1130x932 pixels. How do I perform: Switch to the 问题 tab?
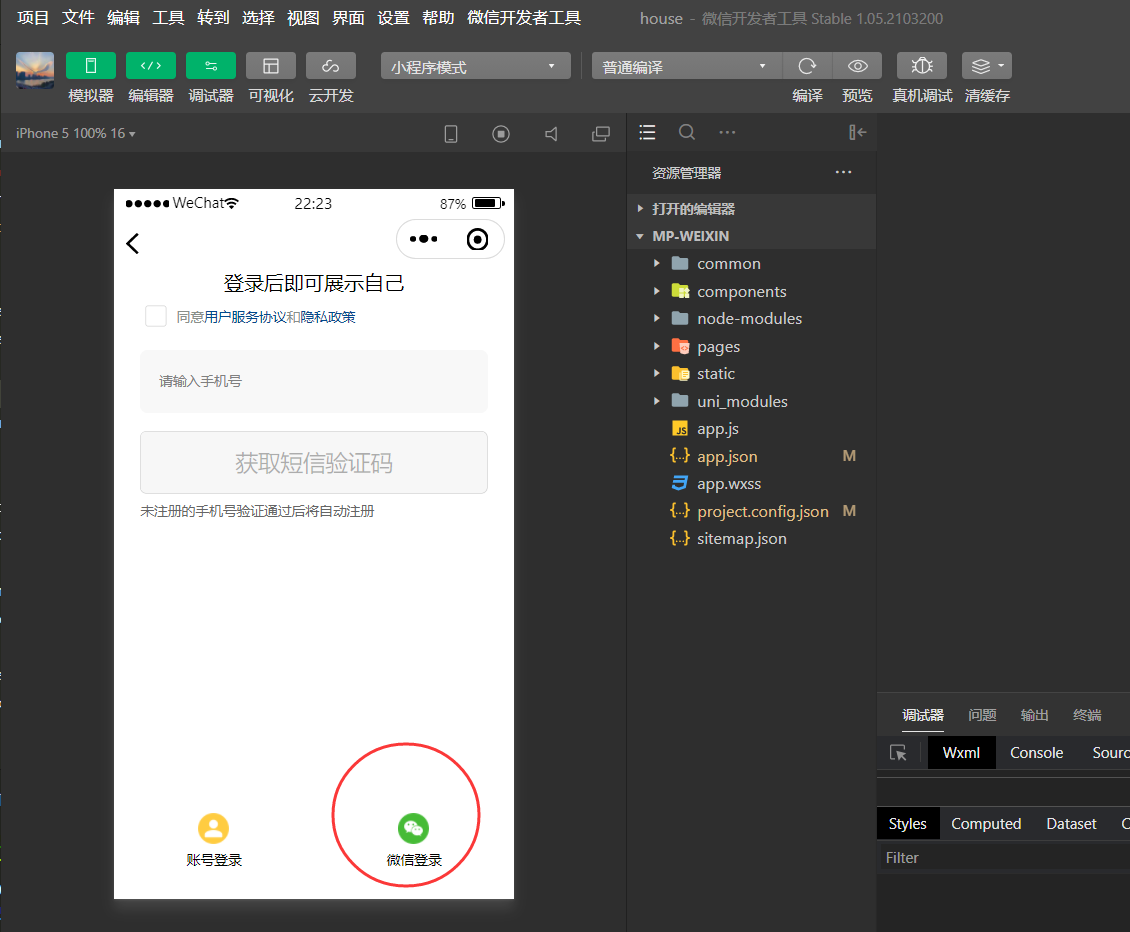tap(982, 714)
